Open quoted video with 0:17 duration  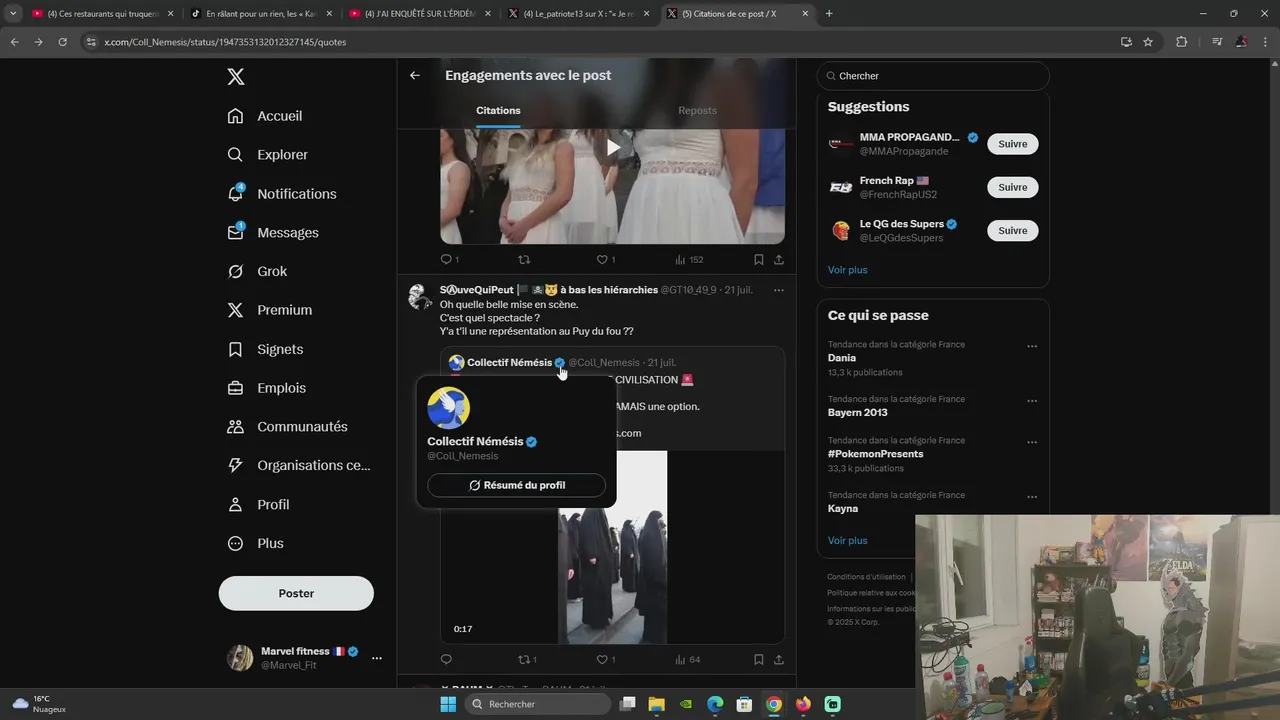point(612,547)
